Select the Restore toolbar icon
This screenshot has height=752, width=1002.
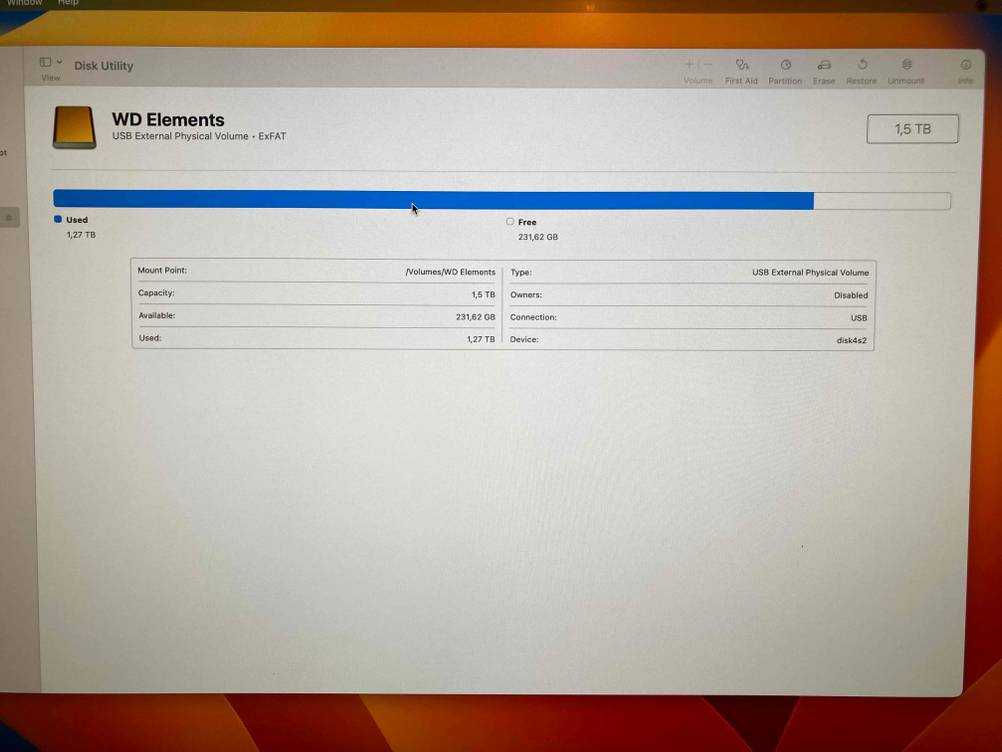tap(862, 66)
